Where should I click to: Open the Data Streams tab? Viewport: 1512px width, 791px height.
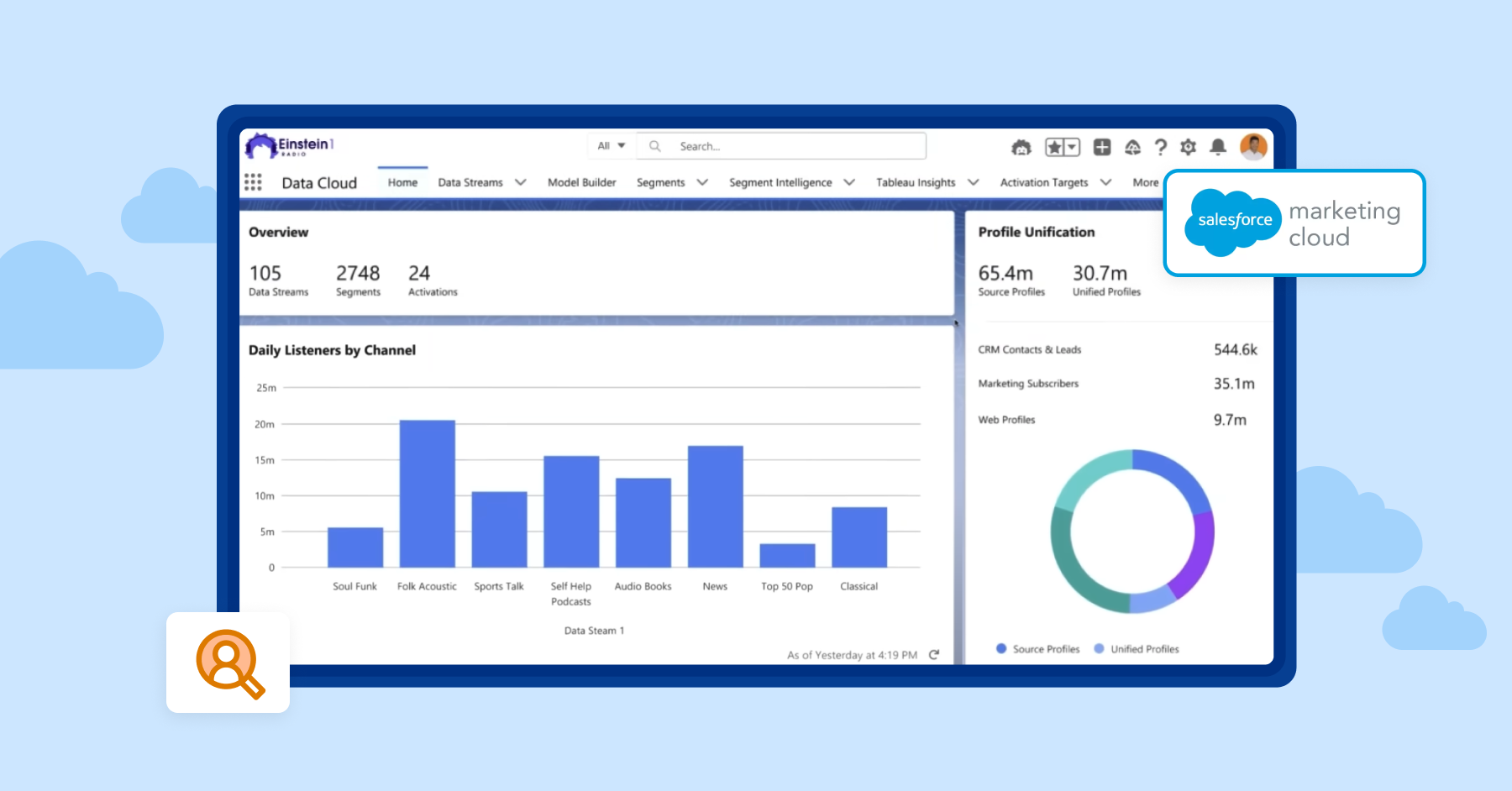[x=470, y=182]
